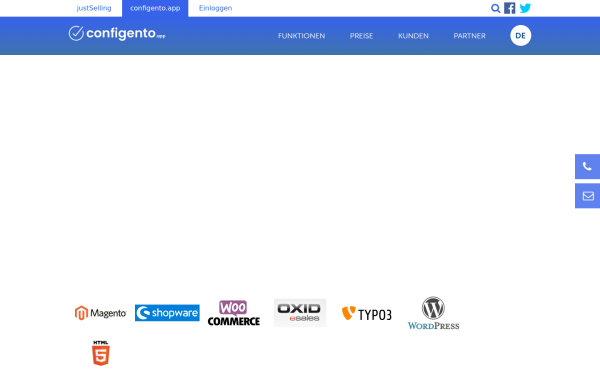Click the WooCommerce logo

[234, 313]
